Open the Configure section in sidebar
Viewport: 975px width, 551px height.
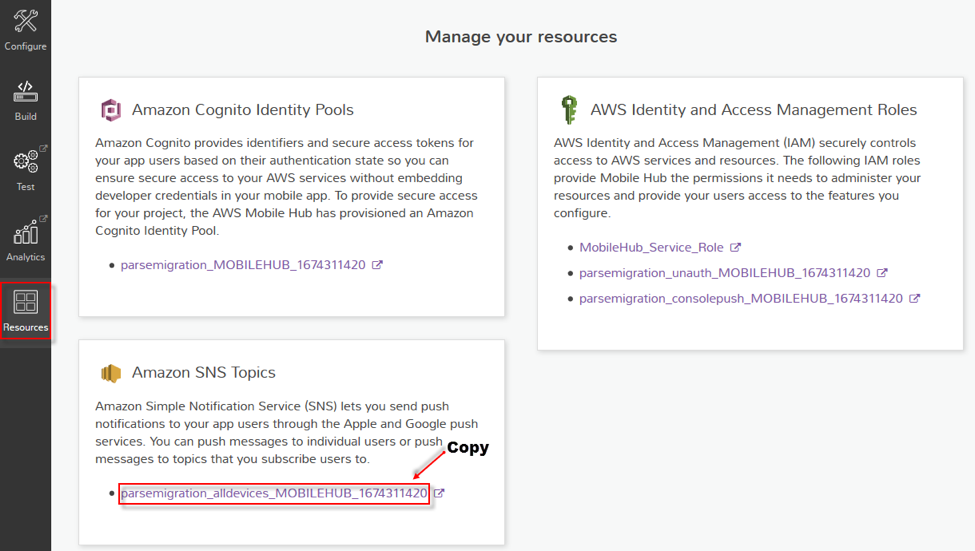25,29
